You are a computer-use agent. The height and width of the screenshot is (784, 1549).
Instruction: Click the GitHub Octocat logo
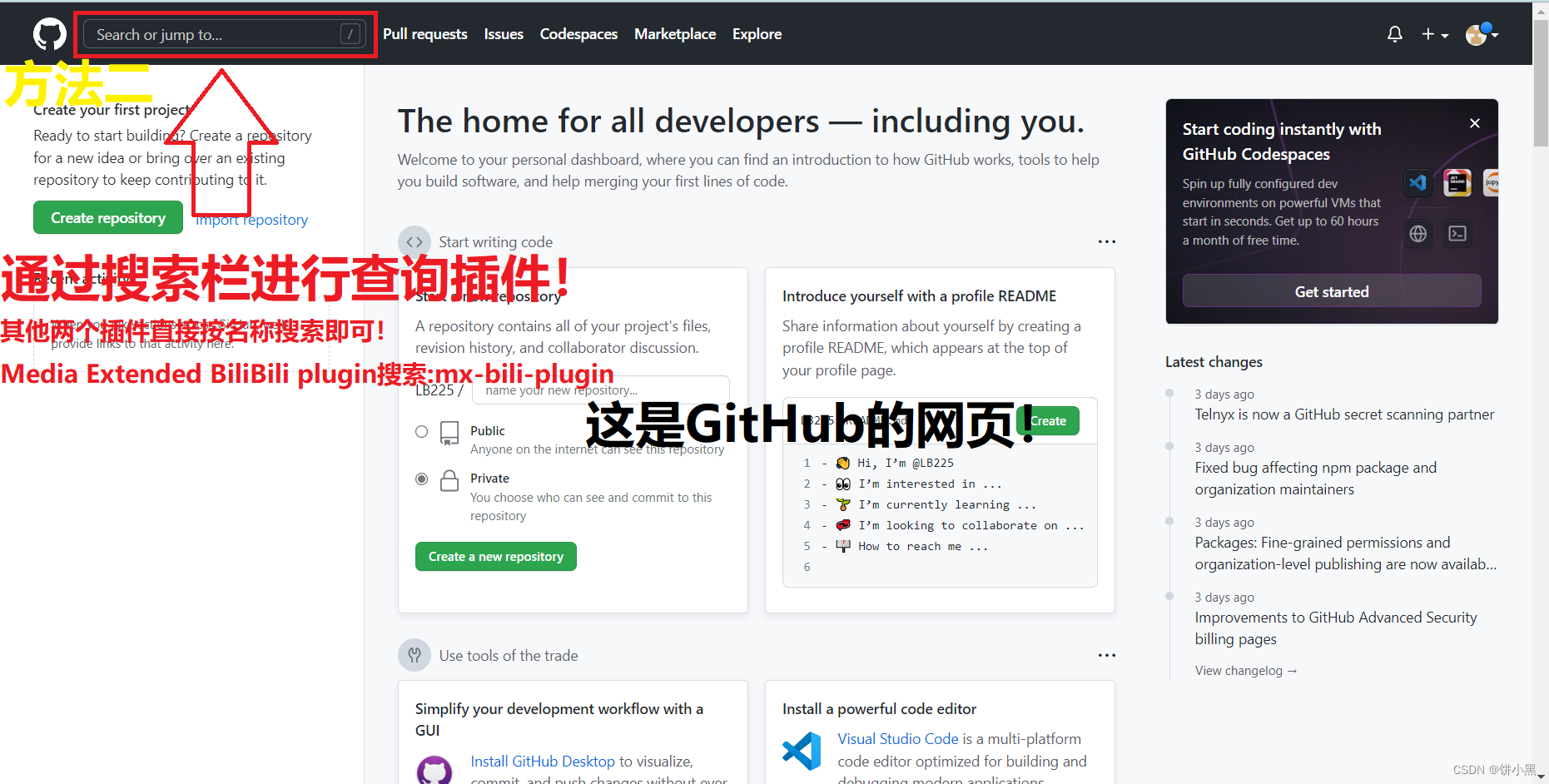pyautogui.click(x=48, y=34)
